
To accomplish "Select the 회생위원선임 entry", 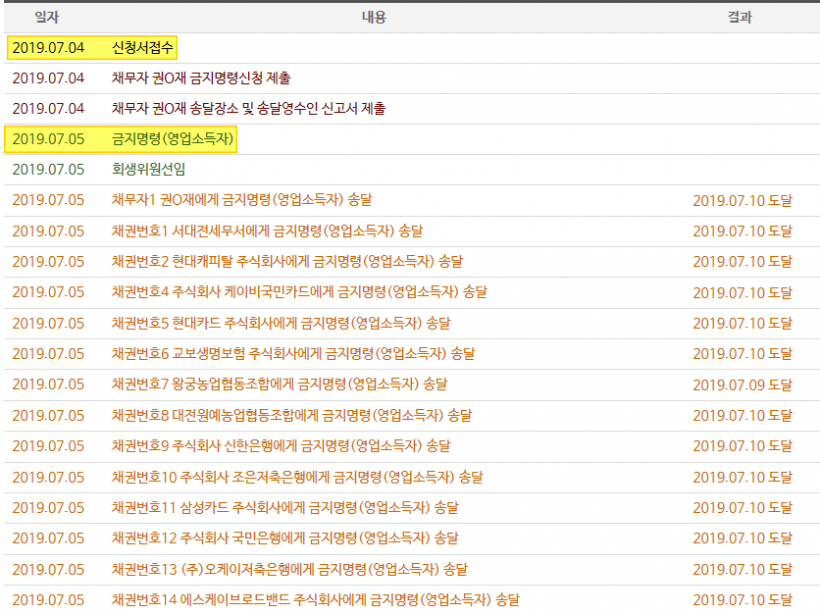I will point(149,169).
